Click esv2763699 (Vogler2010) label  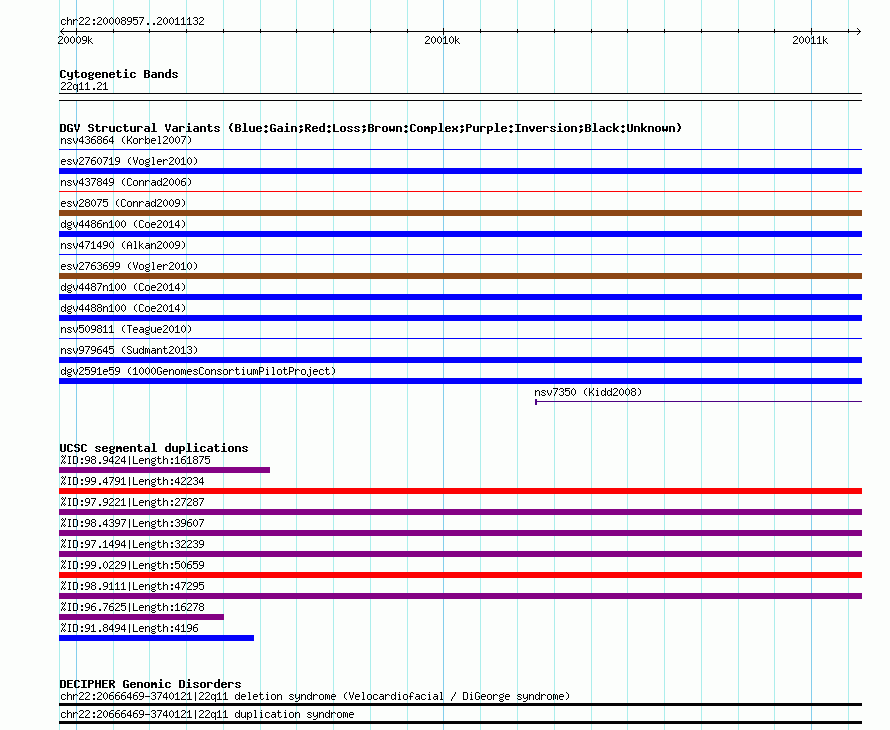point(129,266)
